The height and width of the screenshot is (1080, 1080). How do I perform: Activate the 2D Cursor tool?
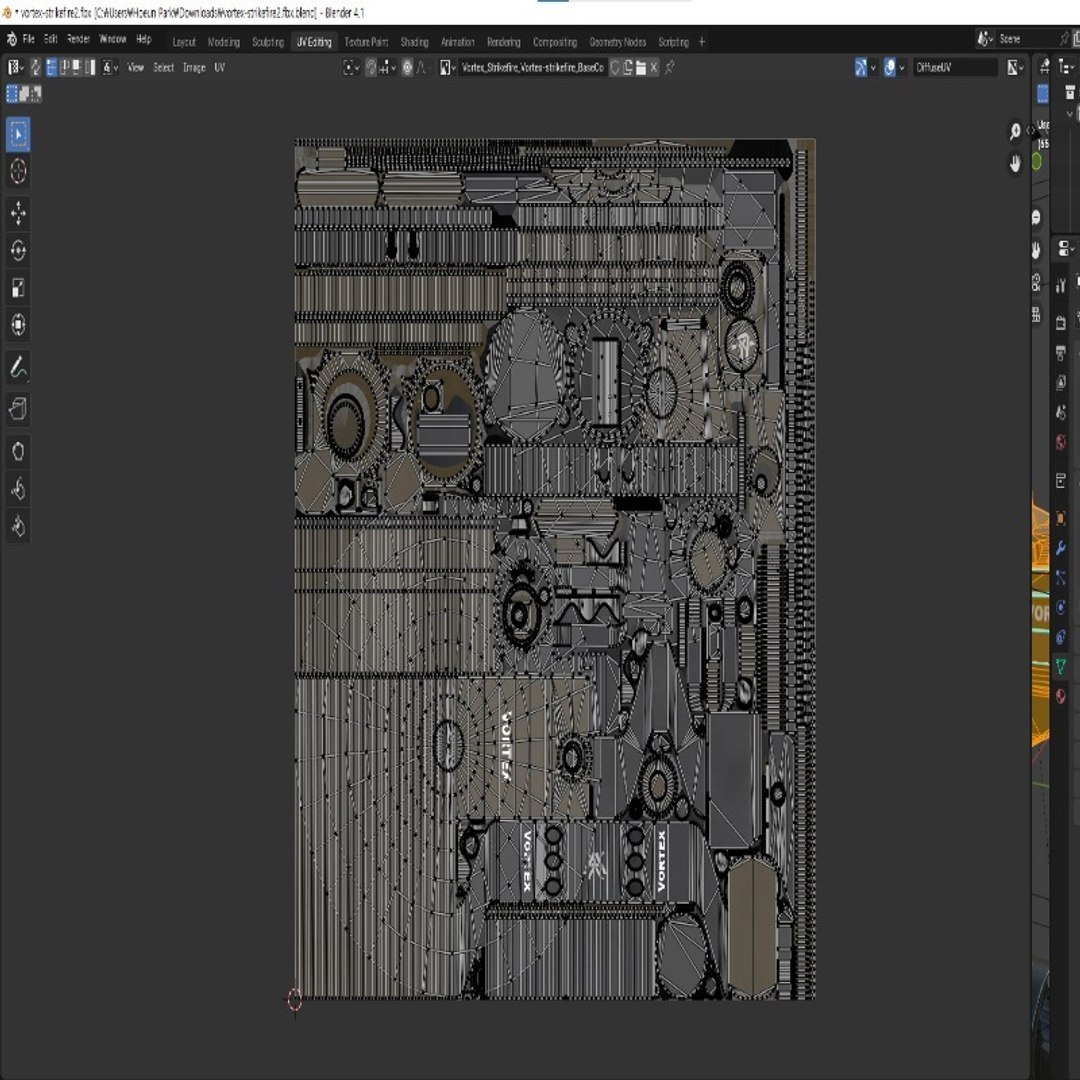[x=18, y=171]
